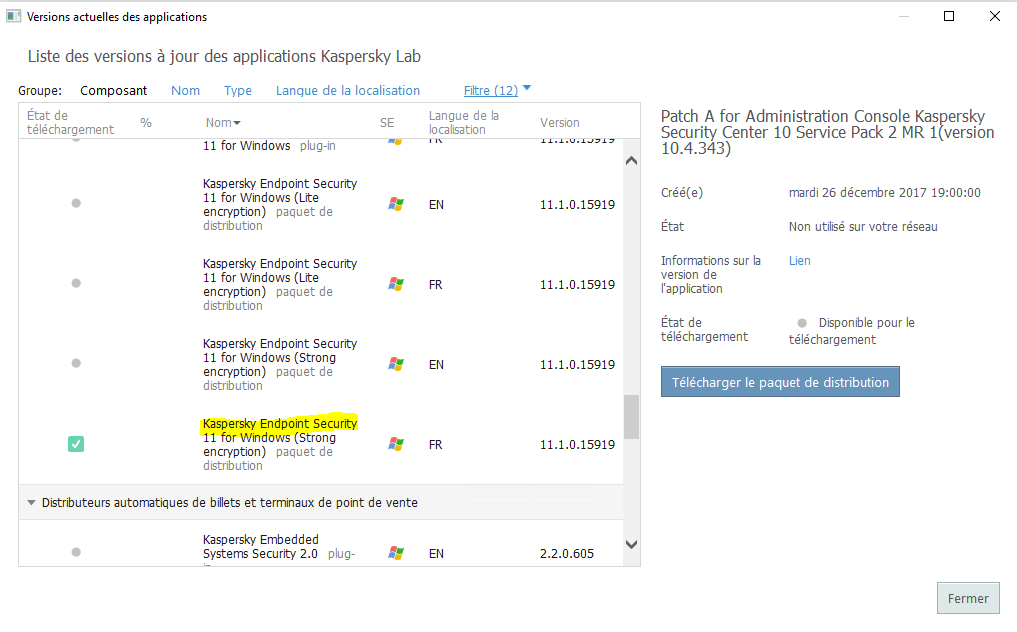
Task: Click the vertical scrollbar thumb
Action: click(631, 417)
